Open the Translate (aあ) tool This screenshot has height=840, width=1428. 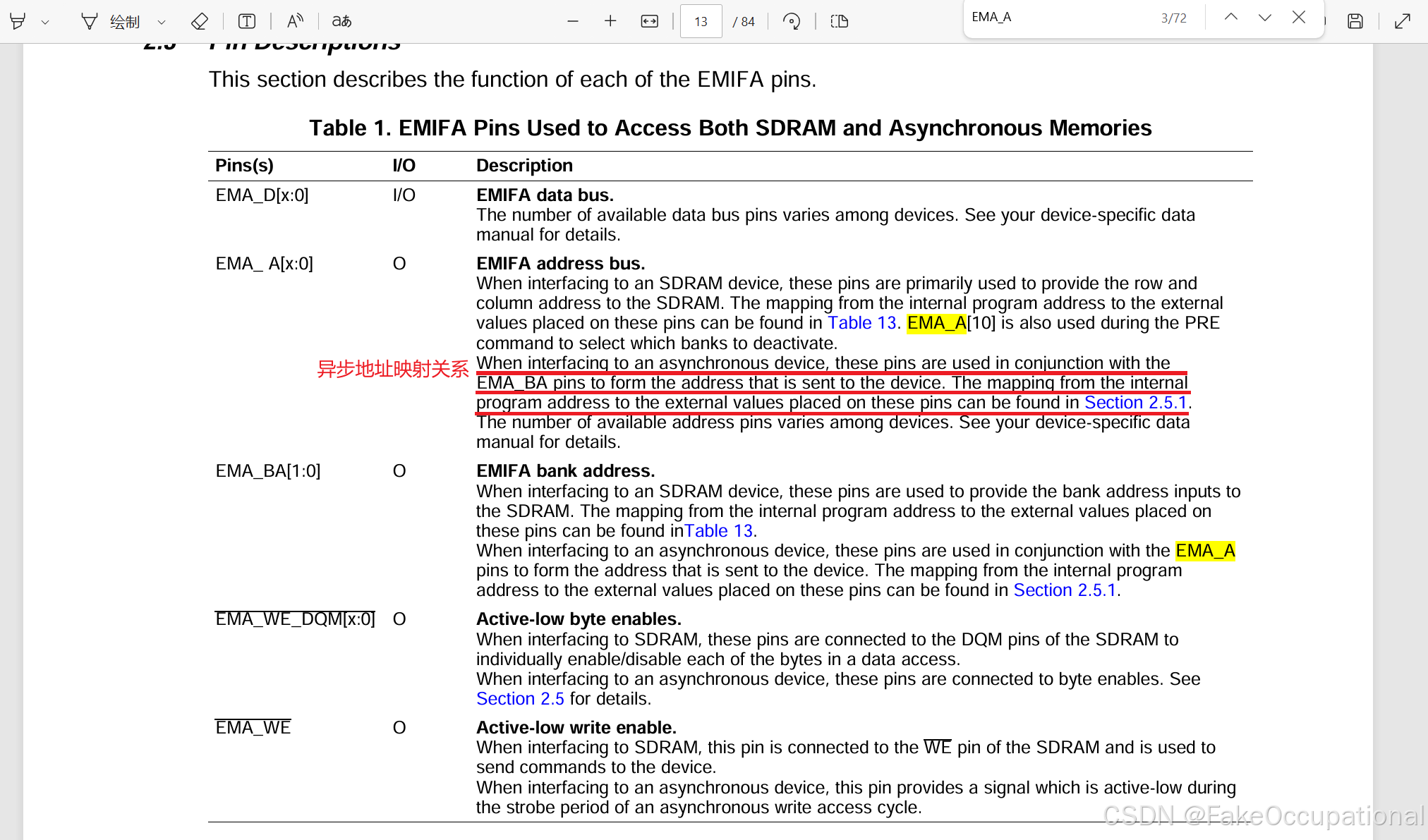(341, 21)
